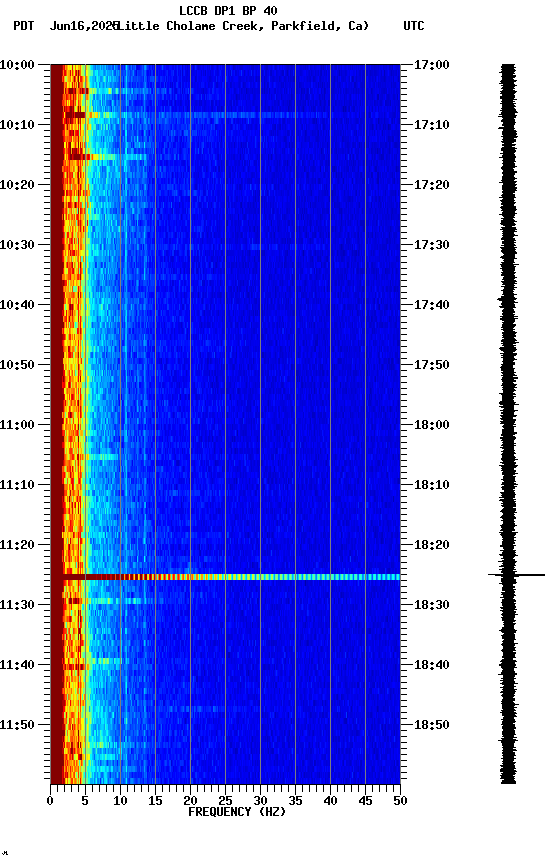Image resolution: width=552 pixels, height=864 pixels.
Task: Click the "11:30" PDT time label
Action: click(17, 605)
